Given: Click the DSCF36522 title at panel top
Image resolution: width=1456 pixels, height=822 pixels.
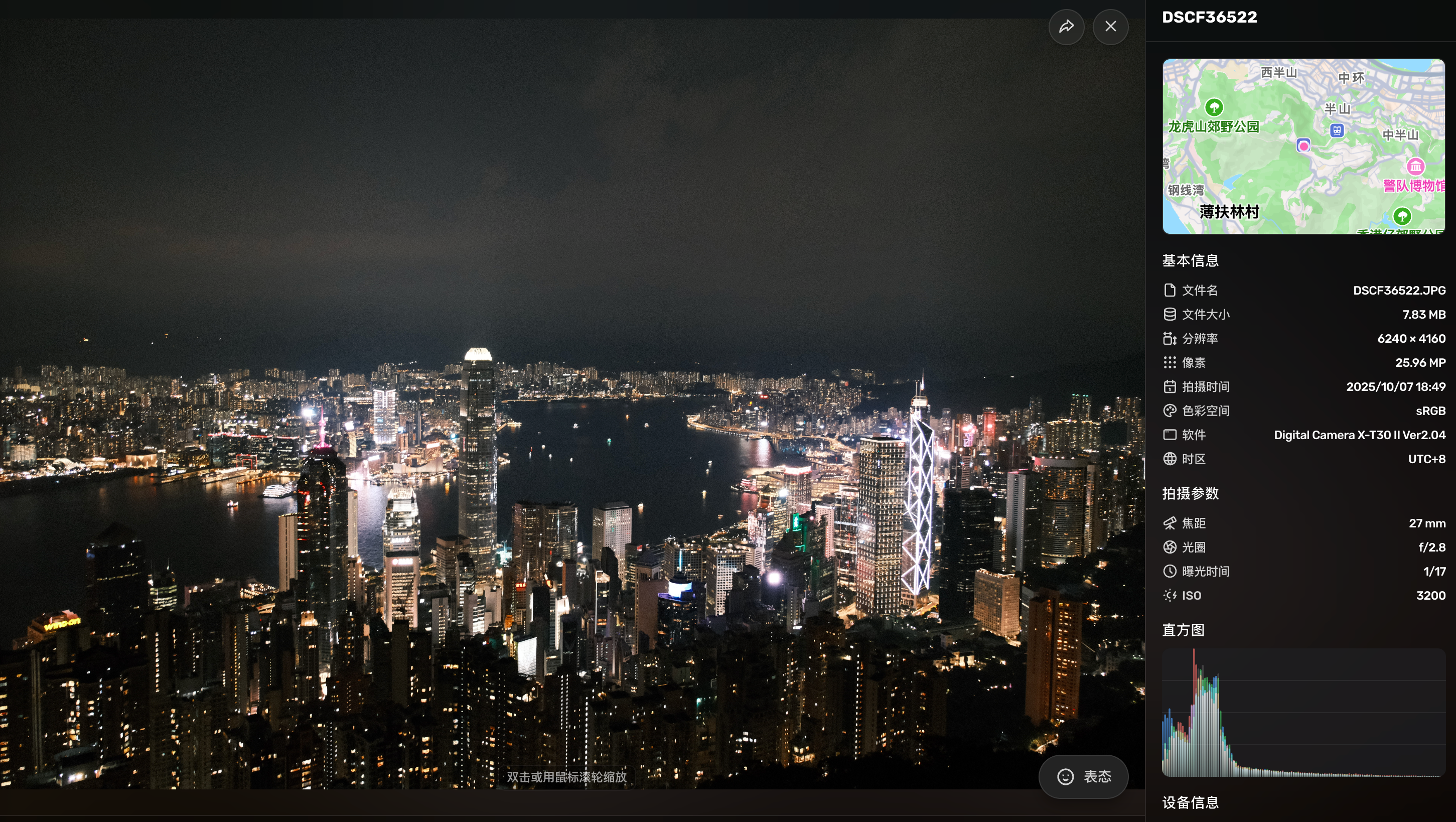Looking at the screenshot, I should coord(1209,17).
